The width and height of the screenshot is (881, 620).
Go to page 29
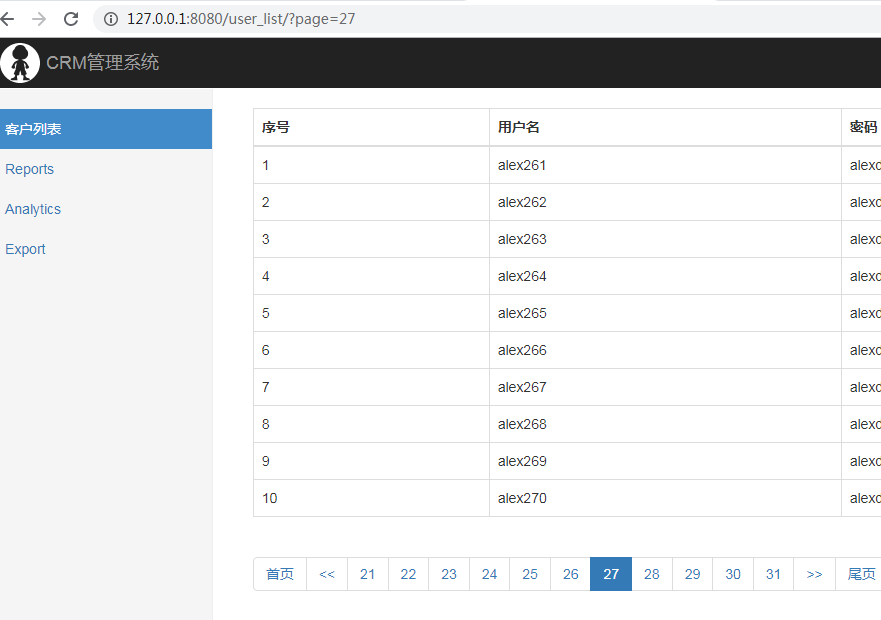pos(692,574)
